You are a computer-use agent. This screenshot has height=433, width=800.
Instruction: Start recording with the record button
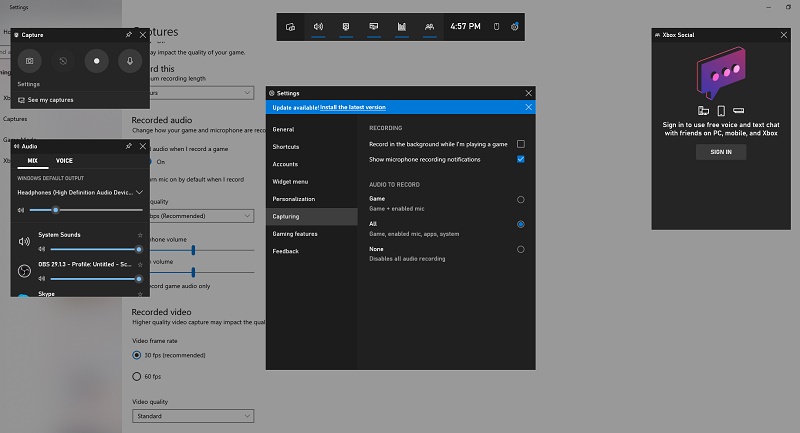click(96, 61)
